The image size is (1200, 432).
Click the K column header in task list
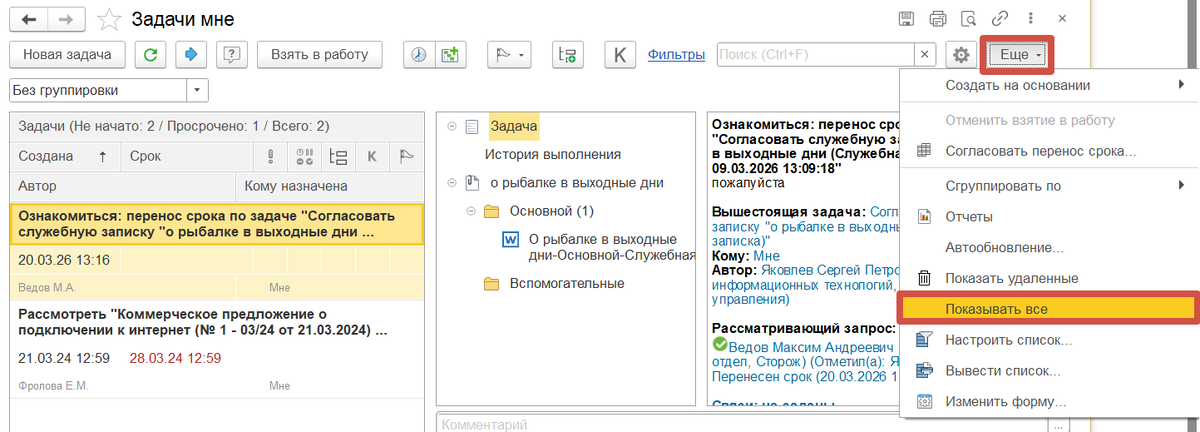pos(372,156)
